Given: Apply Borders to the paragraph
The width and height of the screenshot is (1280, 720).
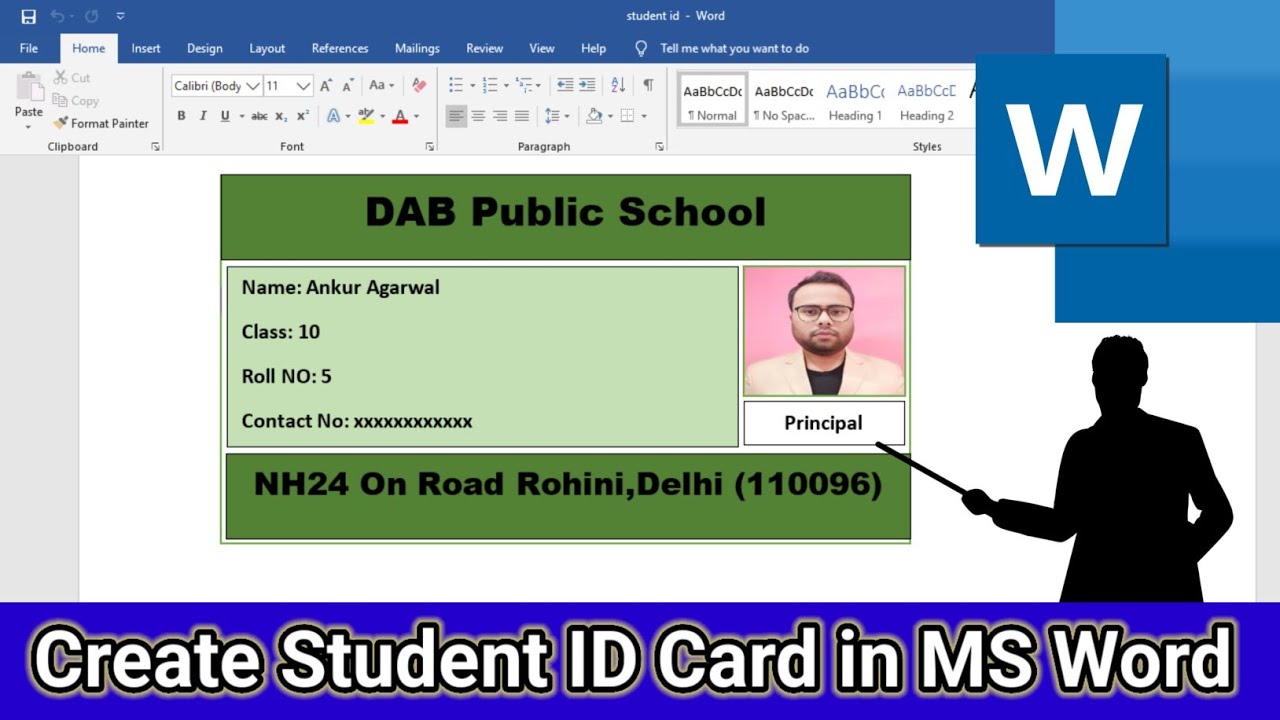Looking at the screenshot, I should (x=627, y=116).
